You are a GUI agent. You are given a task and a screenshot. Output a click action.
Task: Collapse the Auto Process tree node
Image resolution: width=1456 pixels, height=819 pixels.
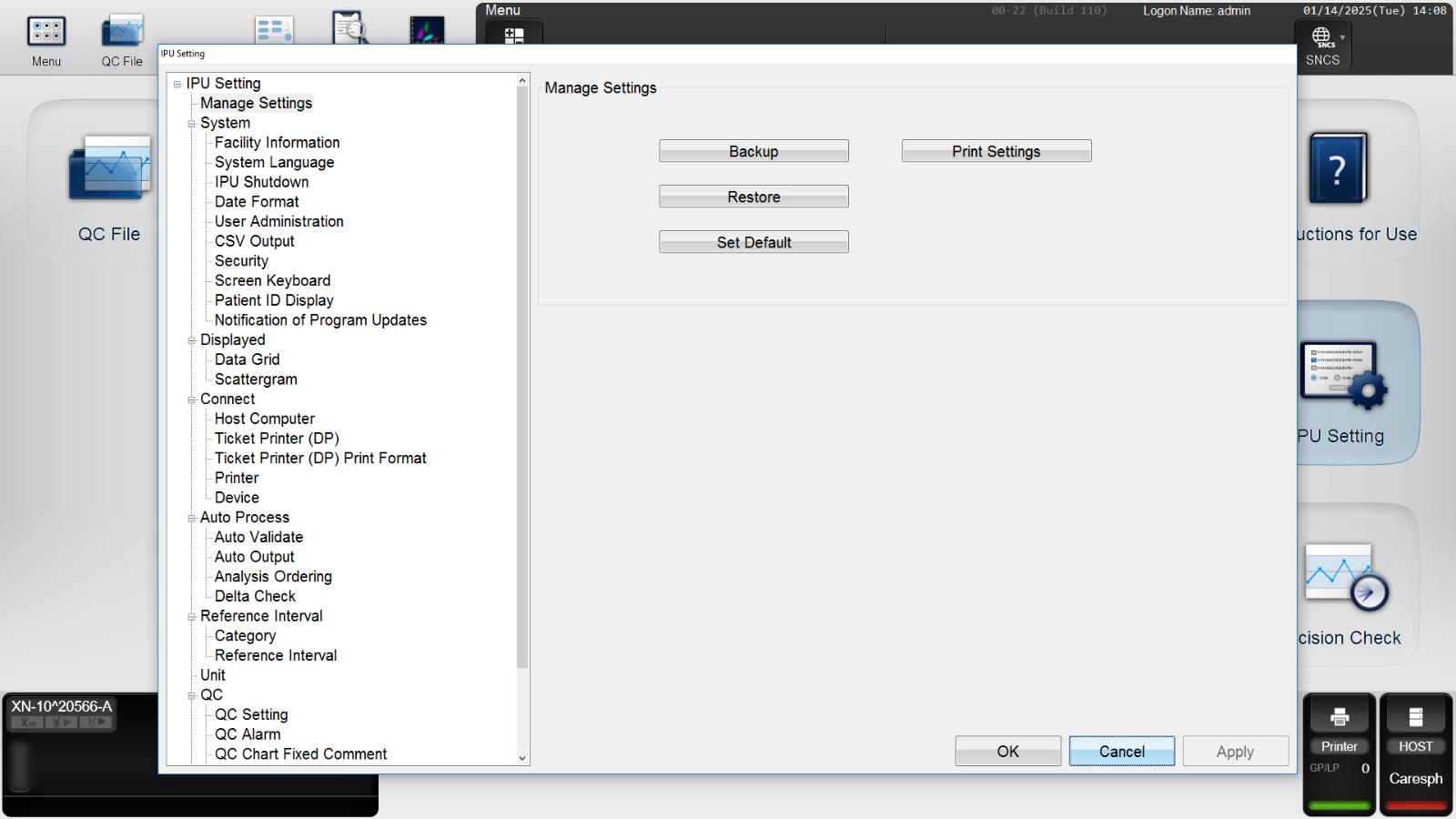[192, 518]
